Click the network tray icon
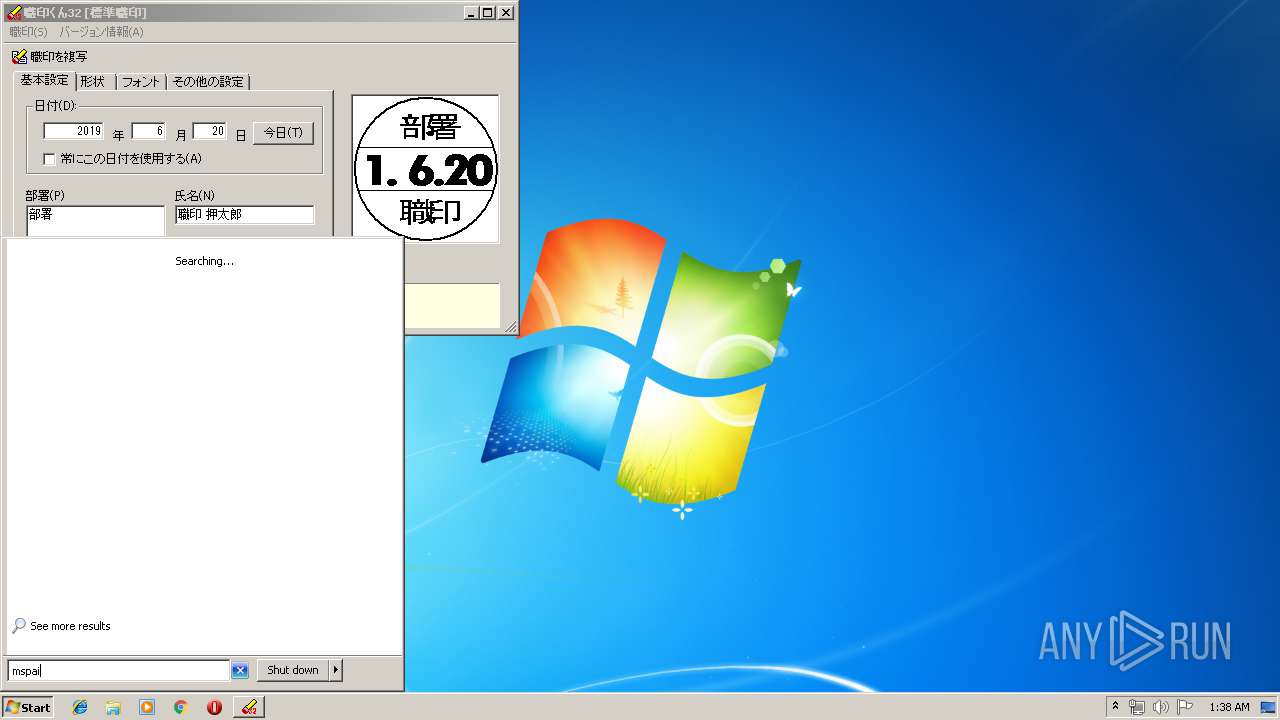The height and width of the screenshot is (720, 1280). [x=1137, y=707]
